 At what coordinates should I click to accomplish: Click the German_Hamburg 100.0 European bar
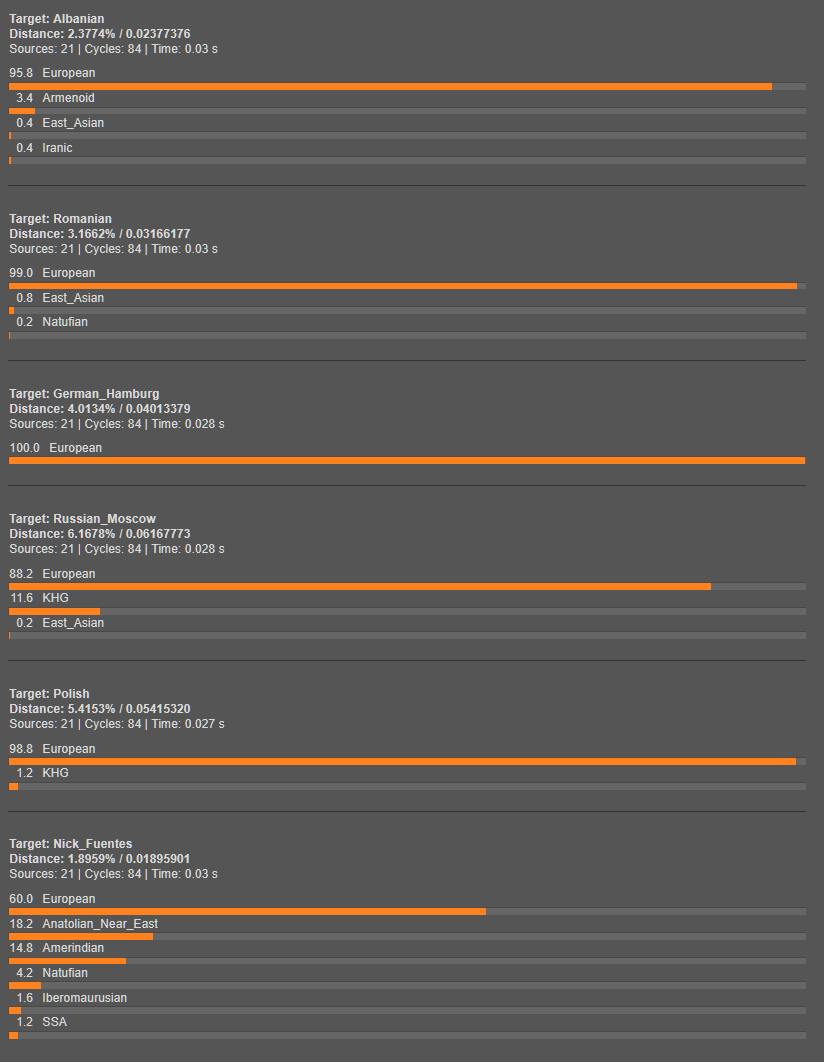pyautogui.click(x=407, y=461)
